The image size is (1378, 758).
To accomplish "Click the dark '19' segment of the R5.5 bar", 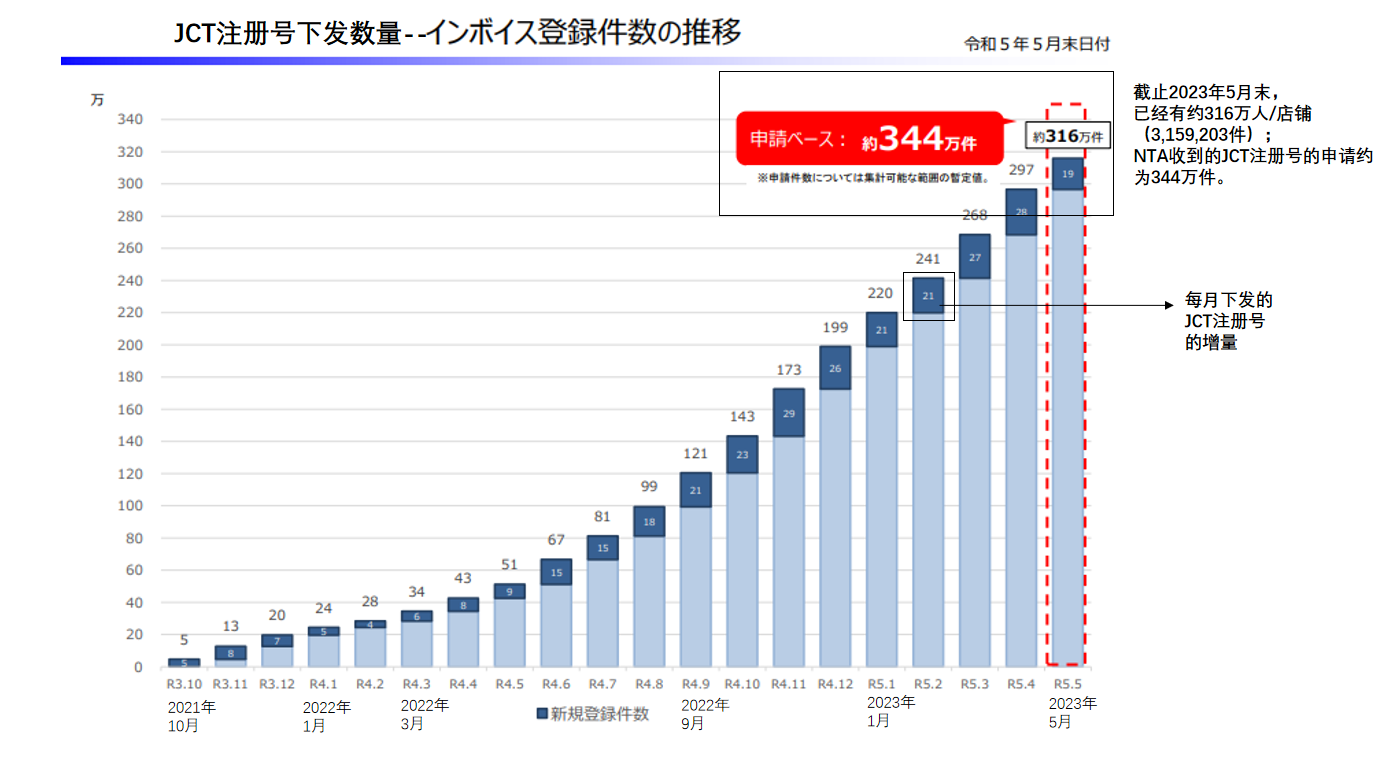I will tap(1068, 174).
